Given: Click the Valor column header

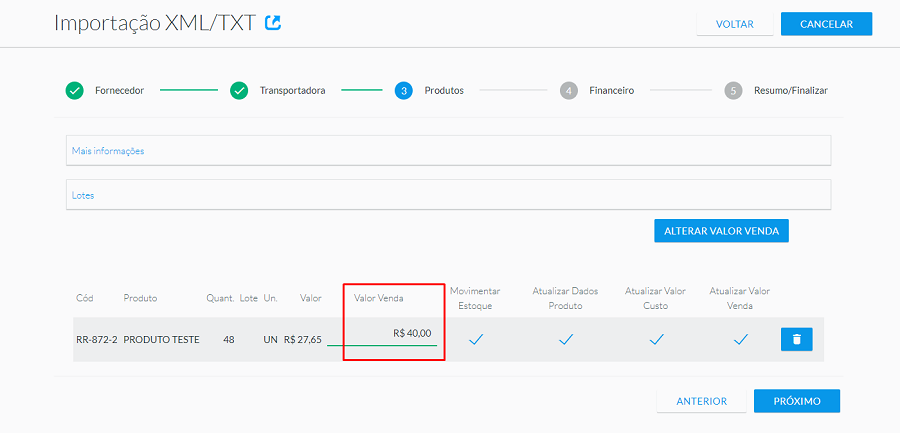Looking at the screenshot, I should [x=311, y=298].
